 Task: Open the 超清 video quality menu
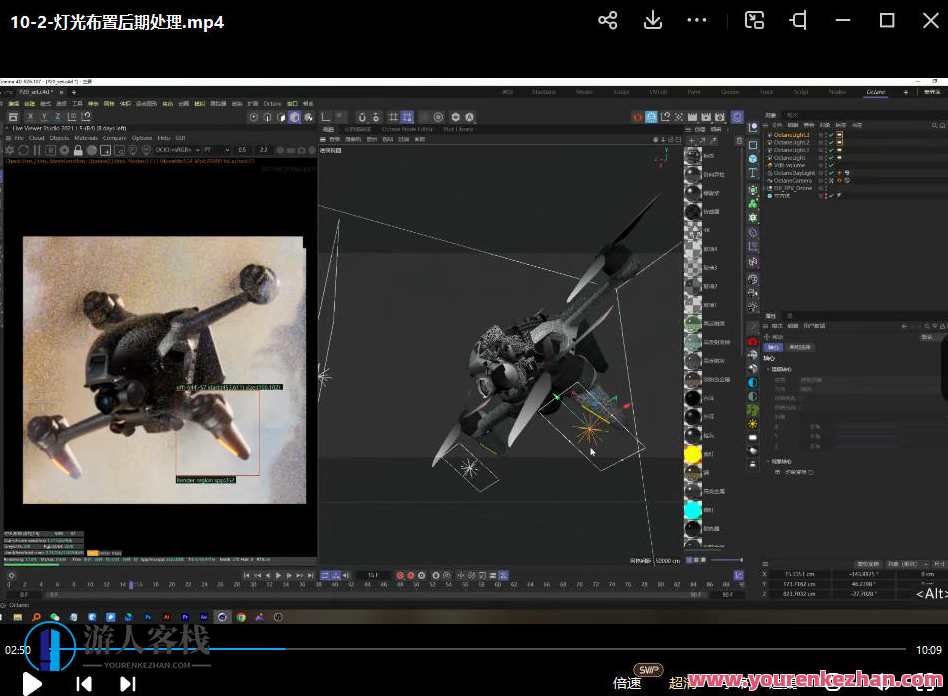pyautogui.click(x=678, y=681)
